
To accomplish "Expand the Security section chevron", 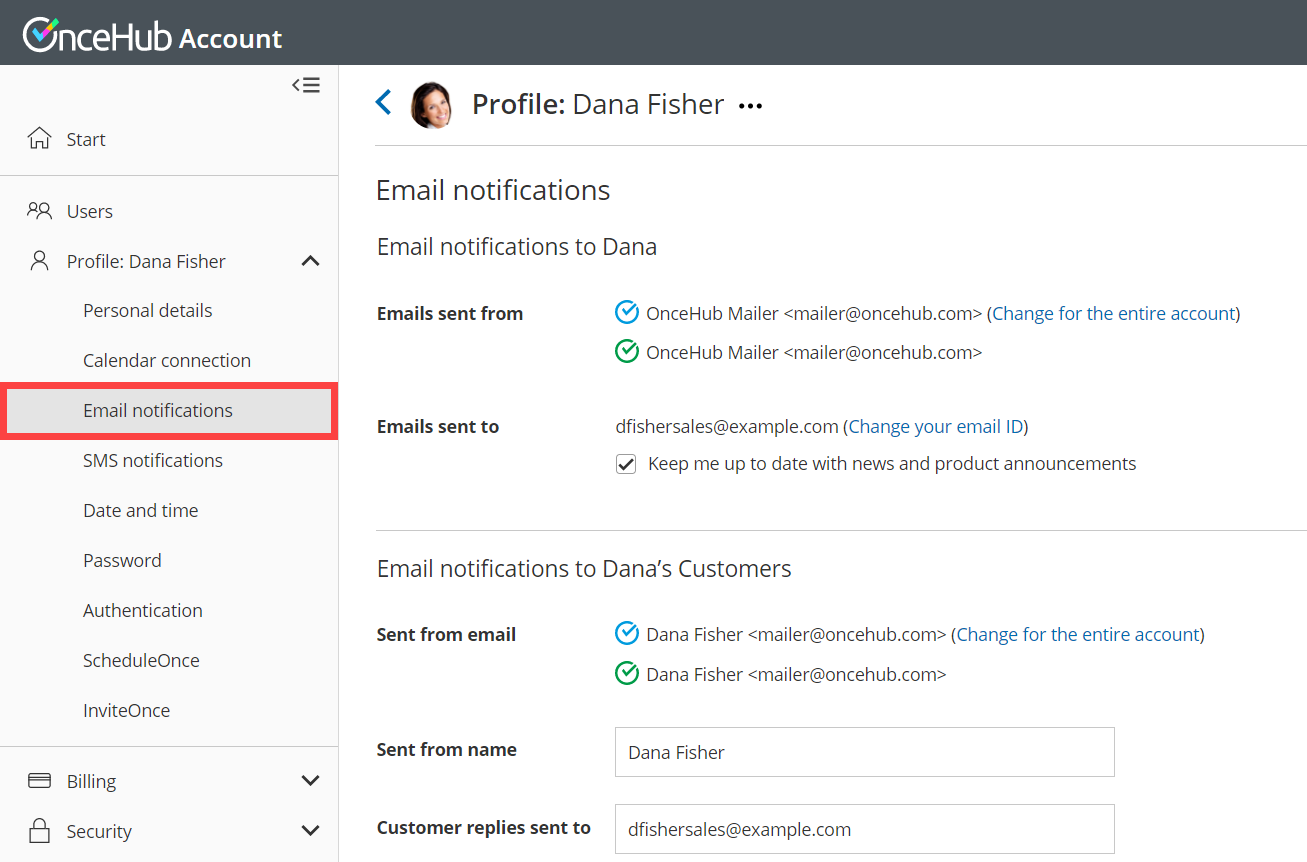I will click(310, 831).
